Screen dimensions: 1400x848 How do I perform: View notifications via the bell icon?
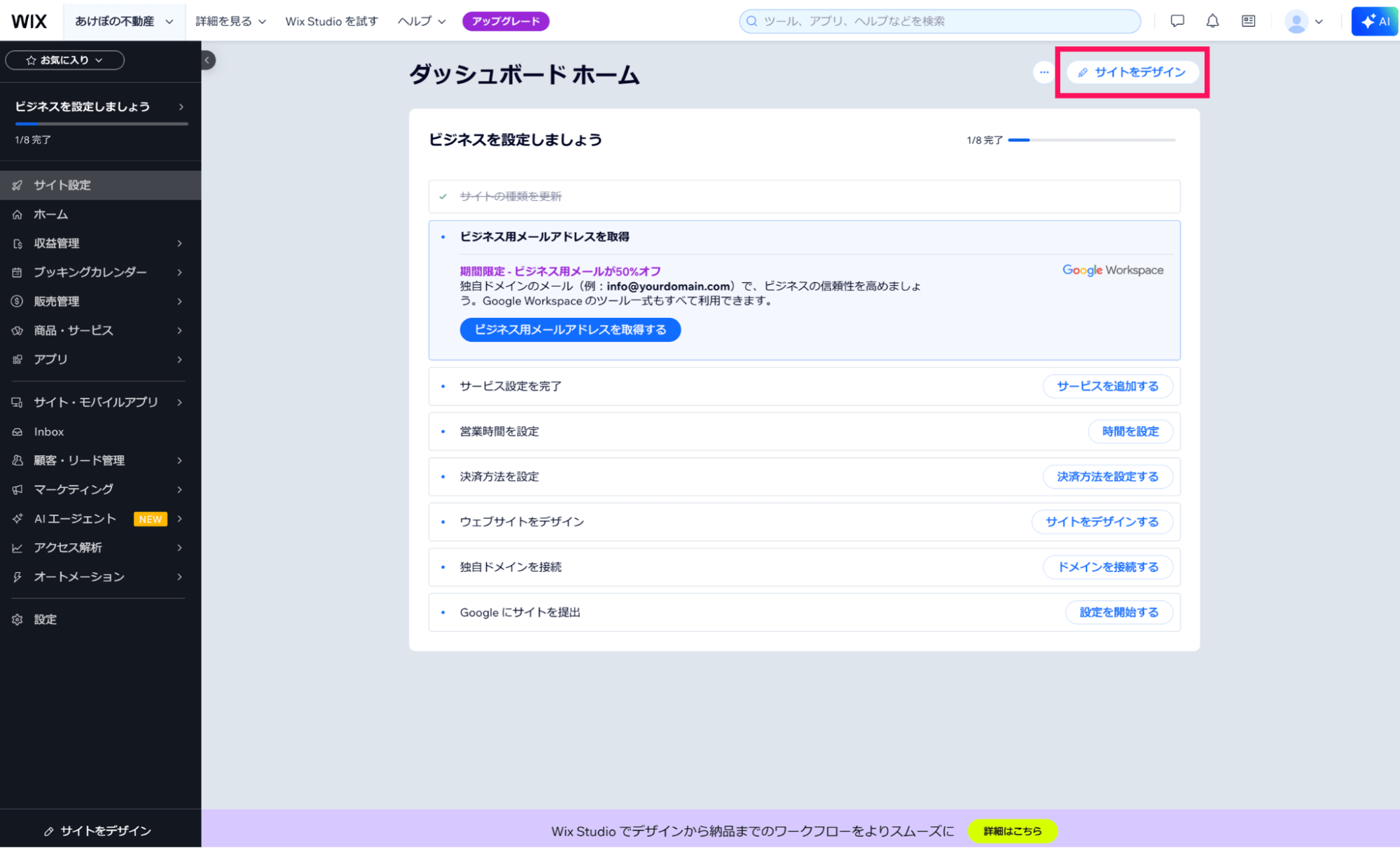point(1212,20)
